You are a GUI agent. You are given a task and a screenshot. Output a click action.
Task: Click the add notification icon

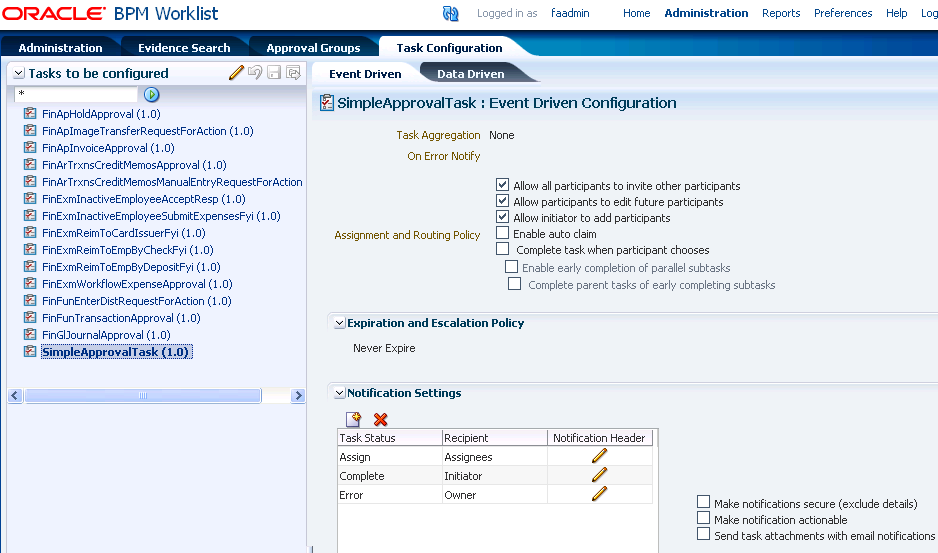click(x=354, y=419)
